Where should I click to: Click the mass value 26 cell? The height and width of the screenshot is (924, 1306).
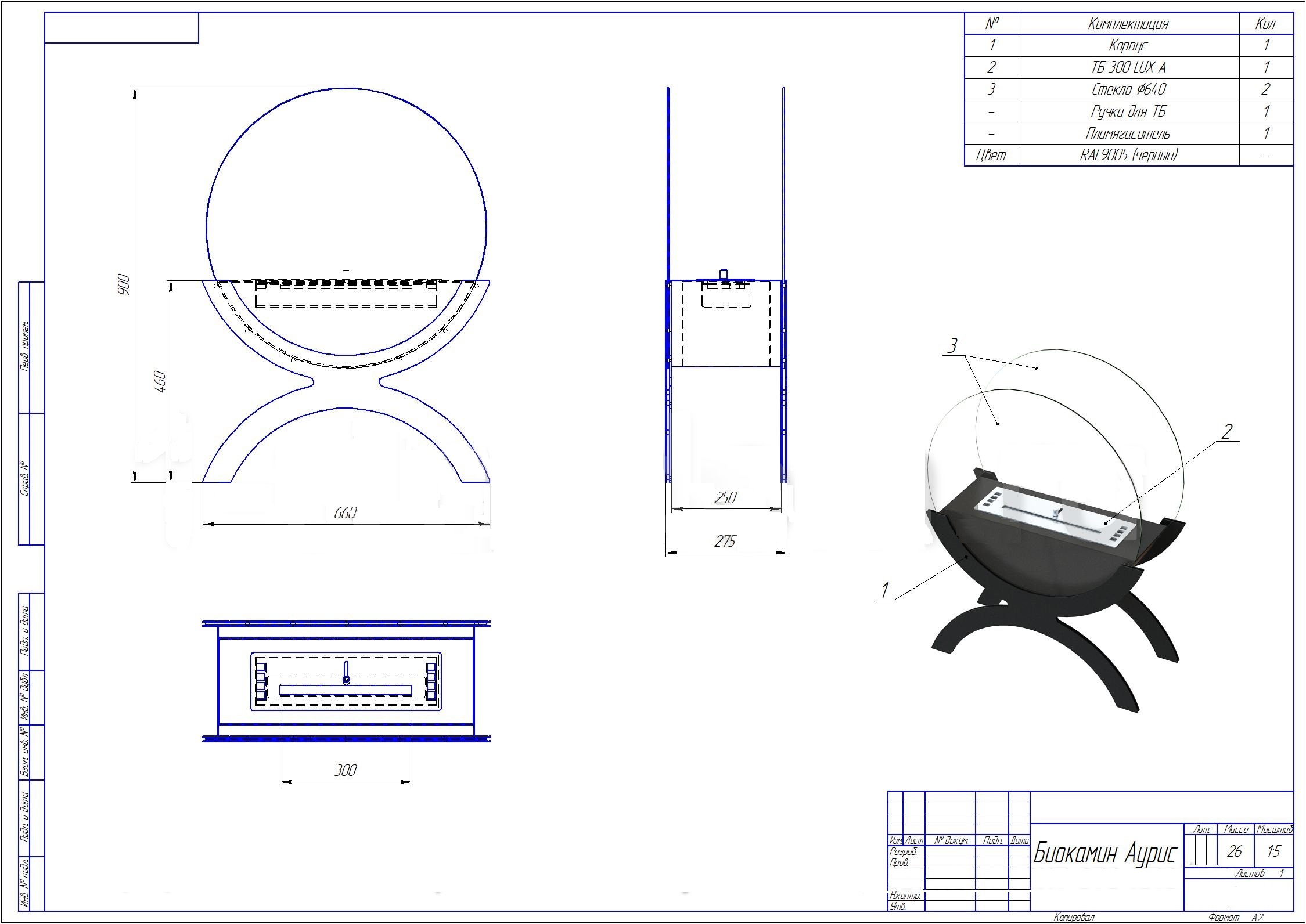1235,851
